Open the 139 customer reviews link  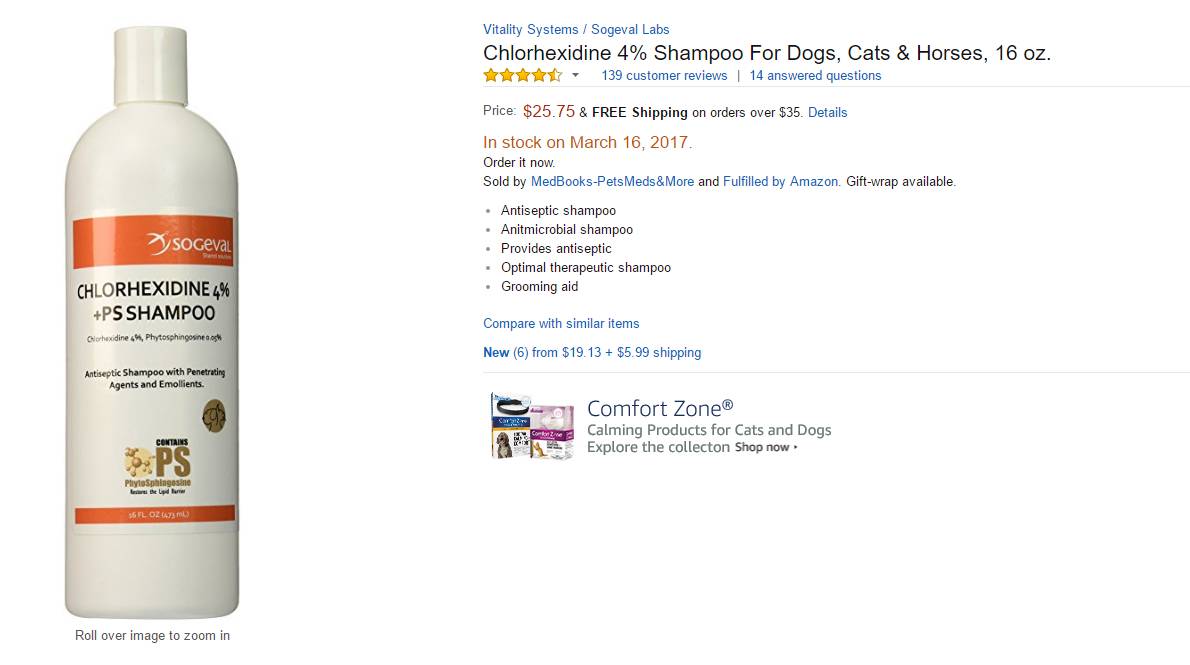[x=664, y=76]
